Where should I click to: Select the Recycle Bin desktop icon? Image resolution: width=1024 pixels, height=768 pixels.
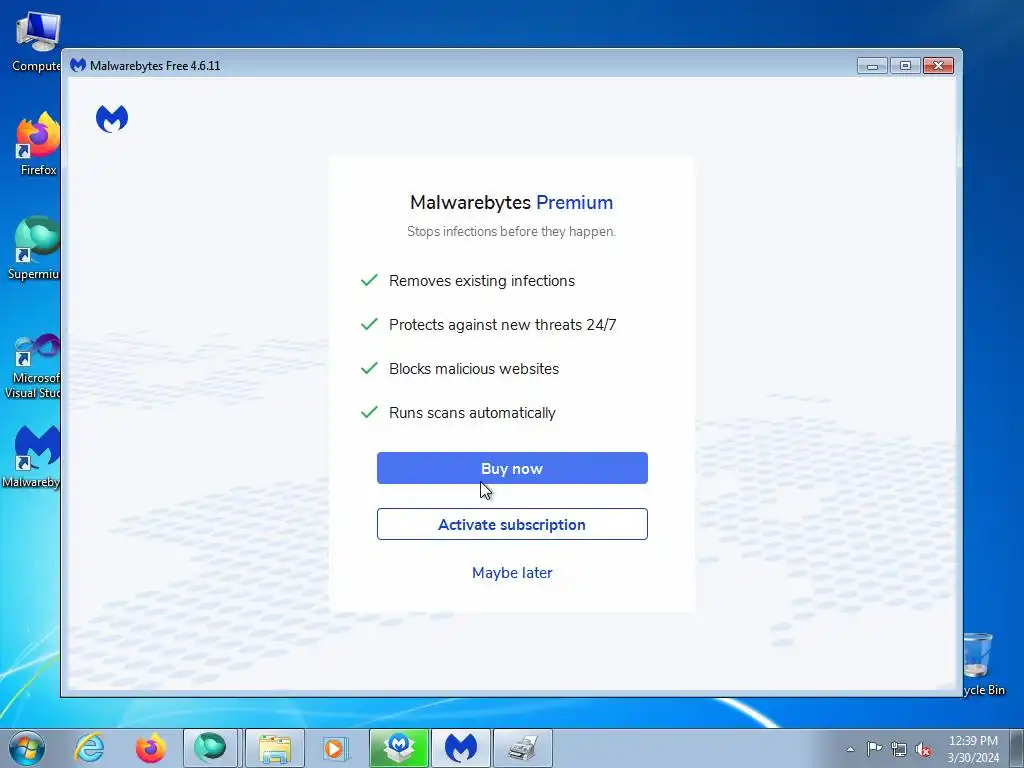(983, 665)
